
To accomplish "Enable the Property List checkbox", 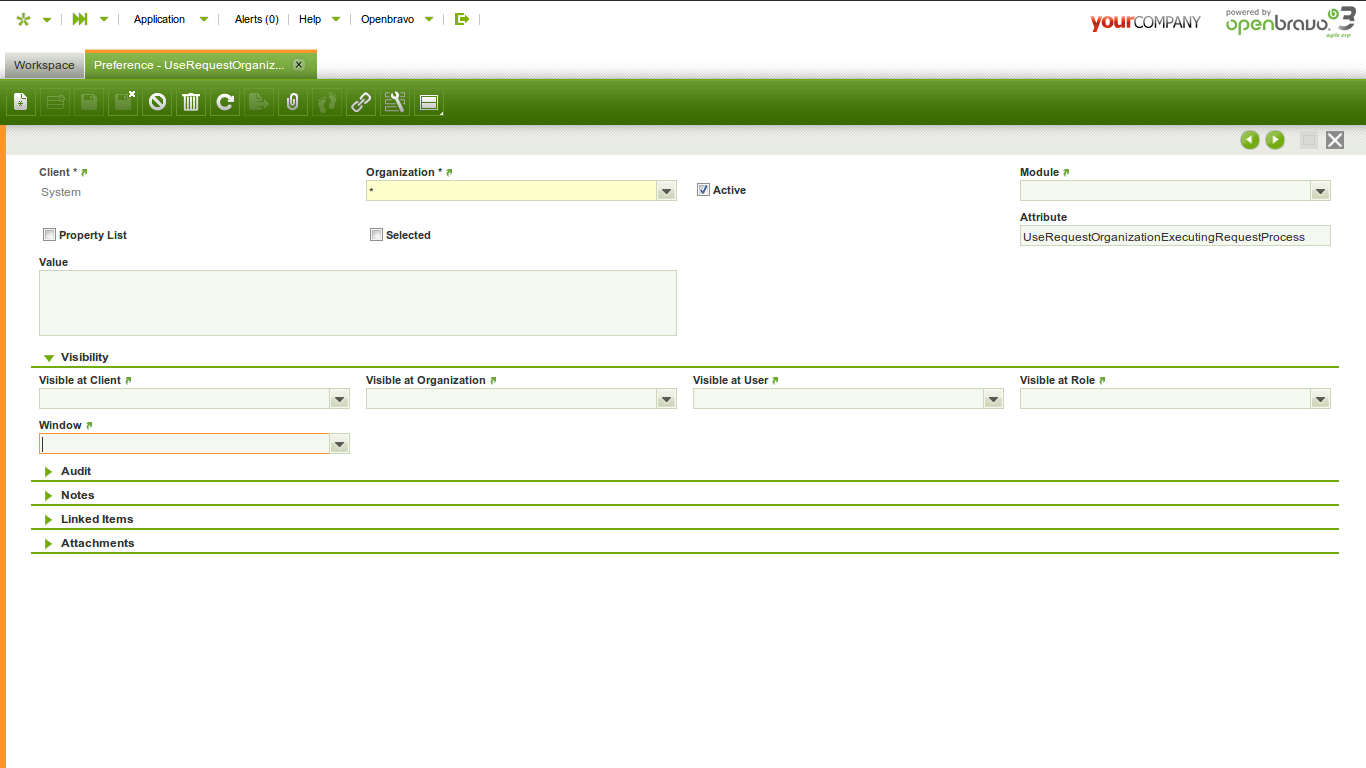I will (x=49, y=235).
